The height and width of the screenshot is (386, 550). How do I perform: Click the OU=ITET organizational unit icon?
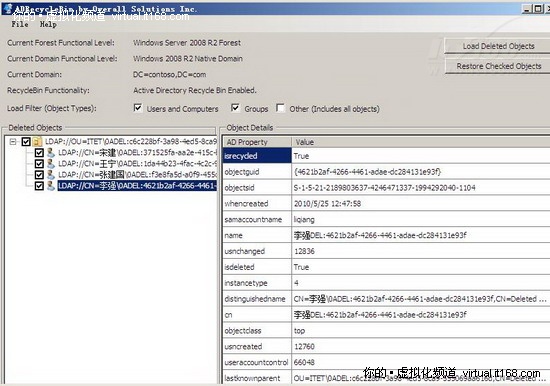pos(37,142)
